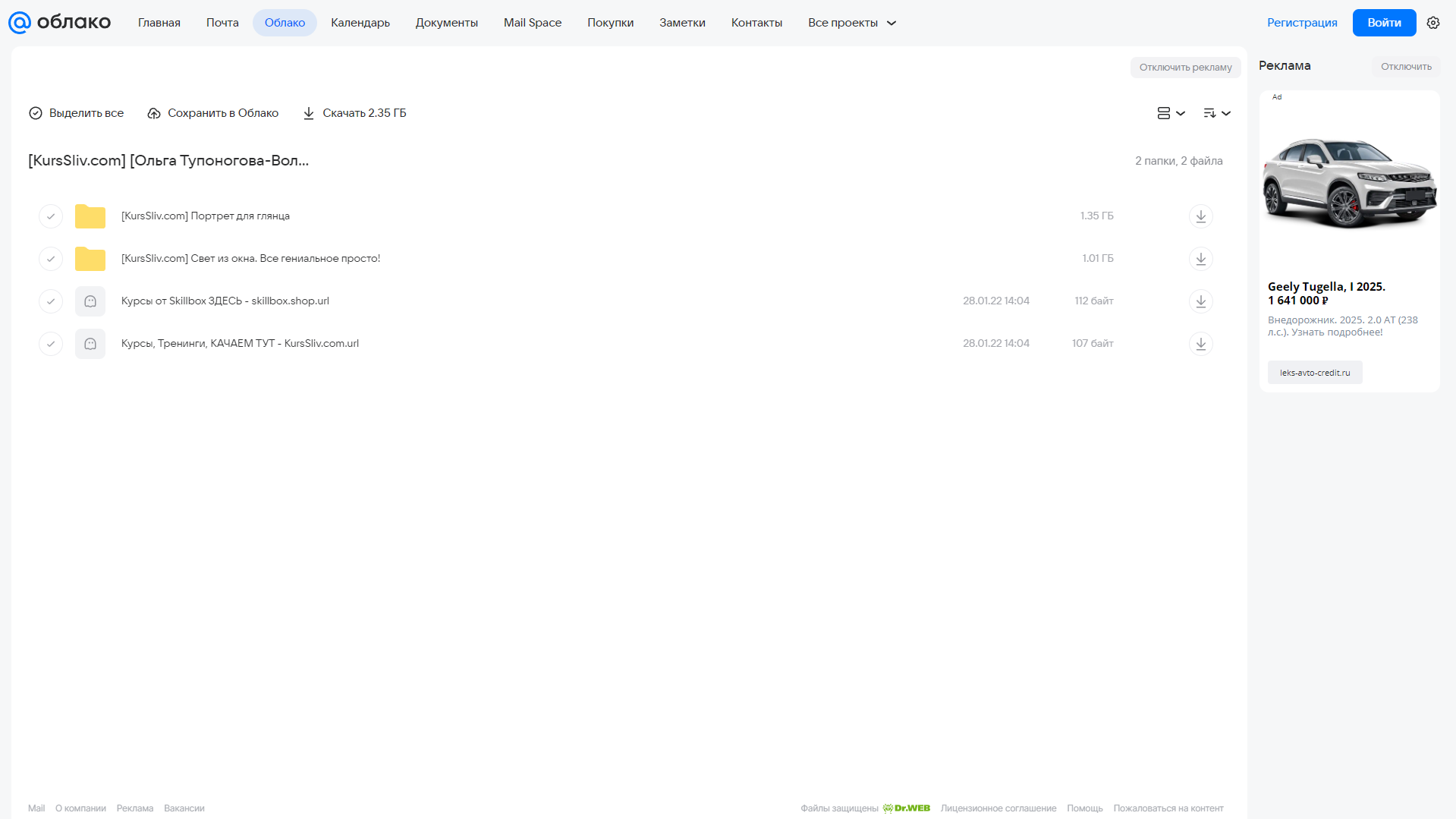Open the view mode dropdown
This screenshot has height=819, width=1456.
1171,113
